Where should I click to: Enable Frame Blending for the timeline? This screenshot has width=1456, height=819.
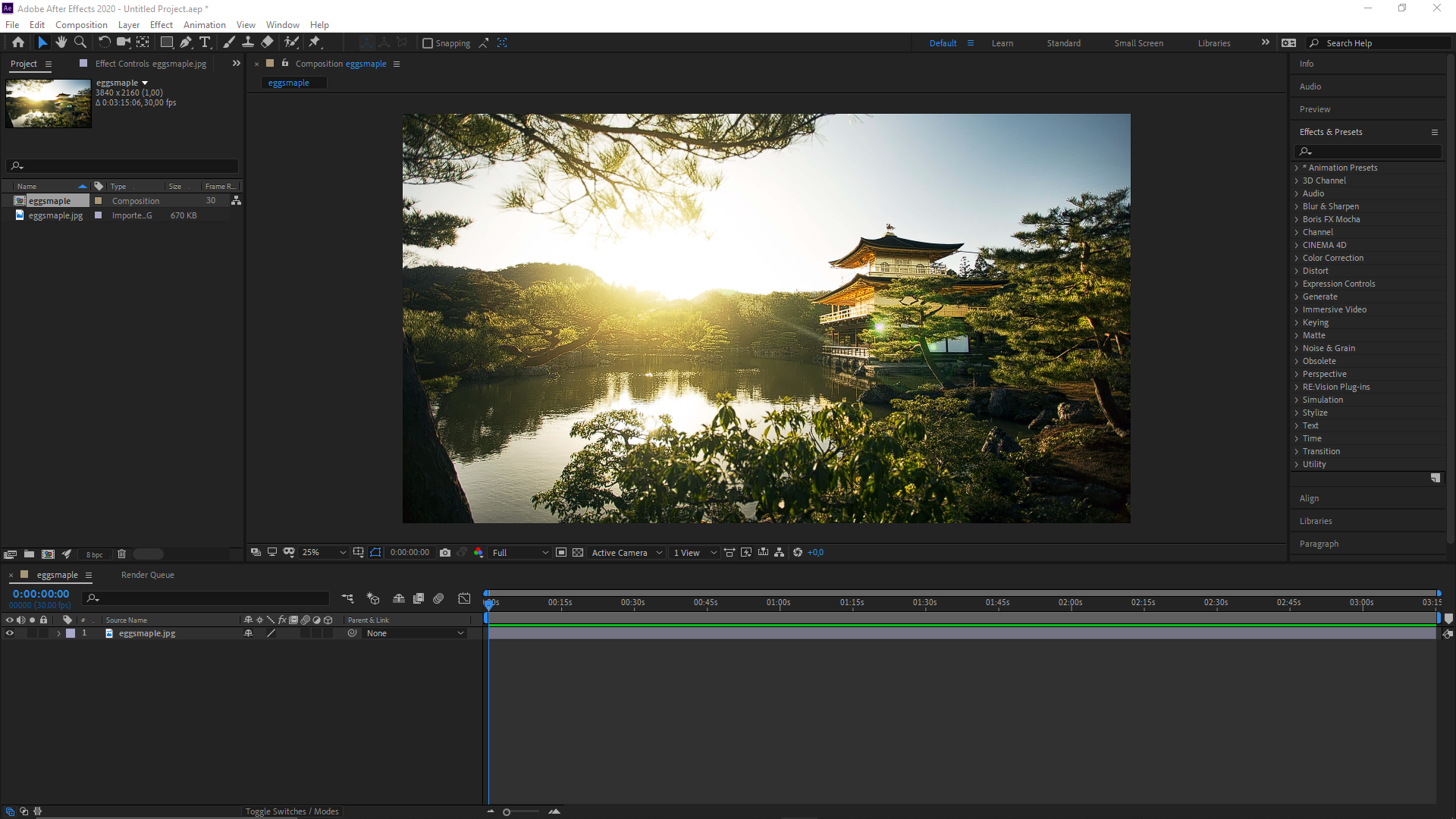[418, 598]
